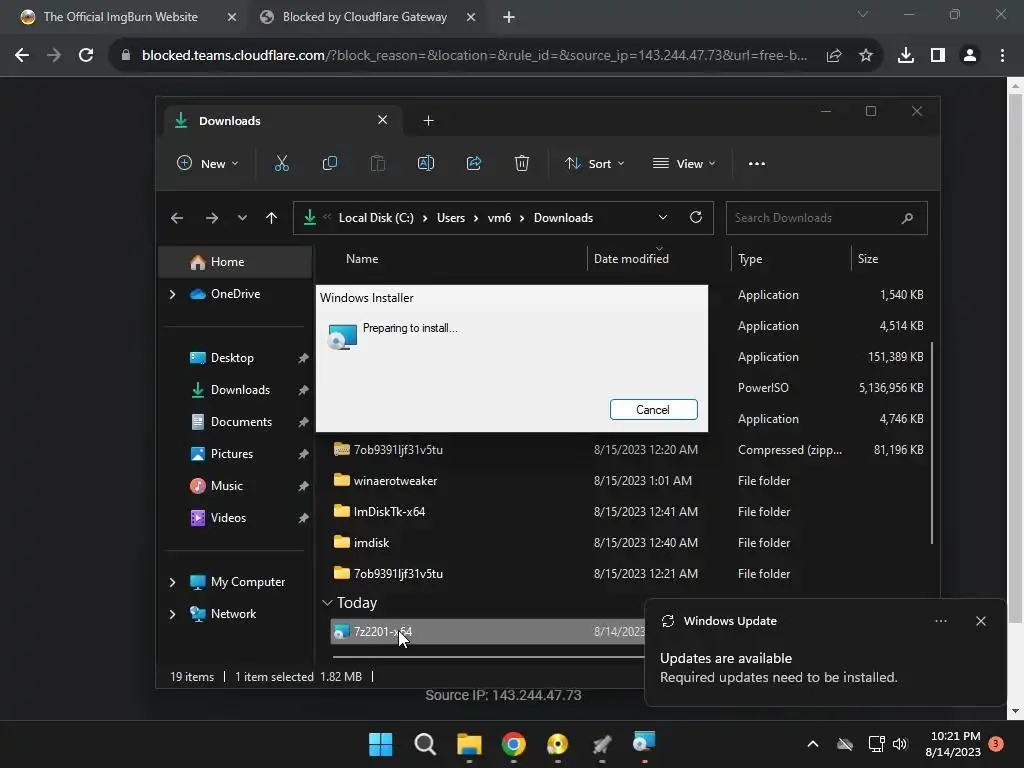
Task: Open Desktop in Quick access
Action: [x=232, y=358]
